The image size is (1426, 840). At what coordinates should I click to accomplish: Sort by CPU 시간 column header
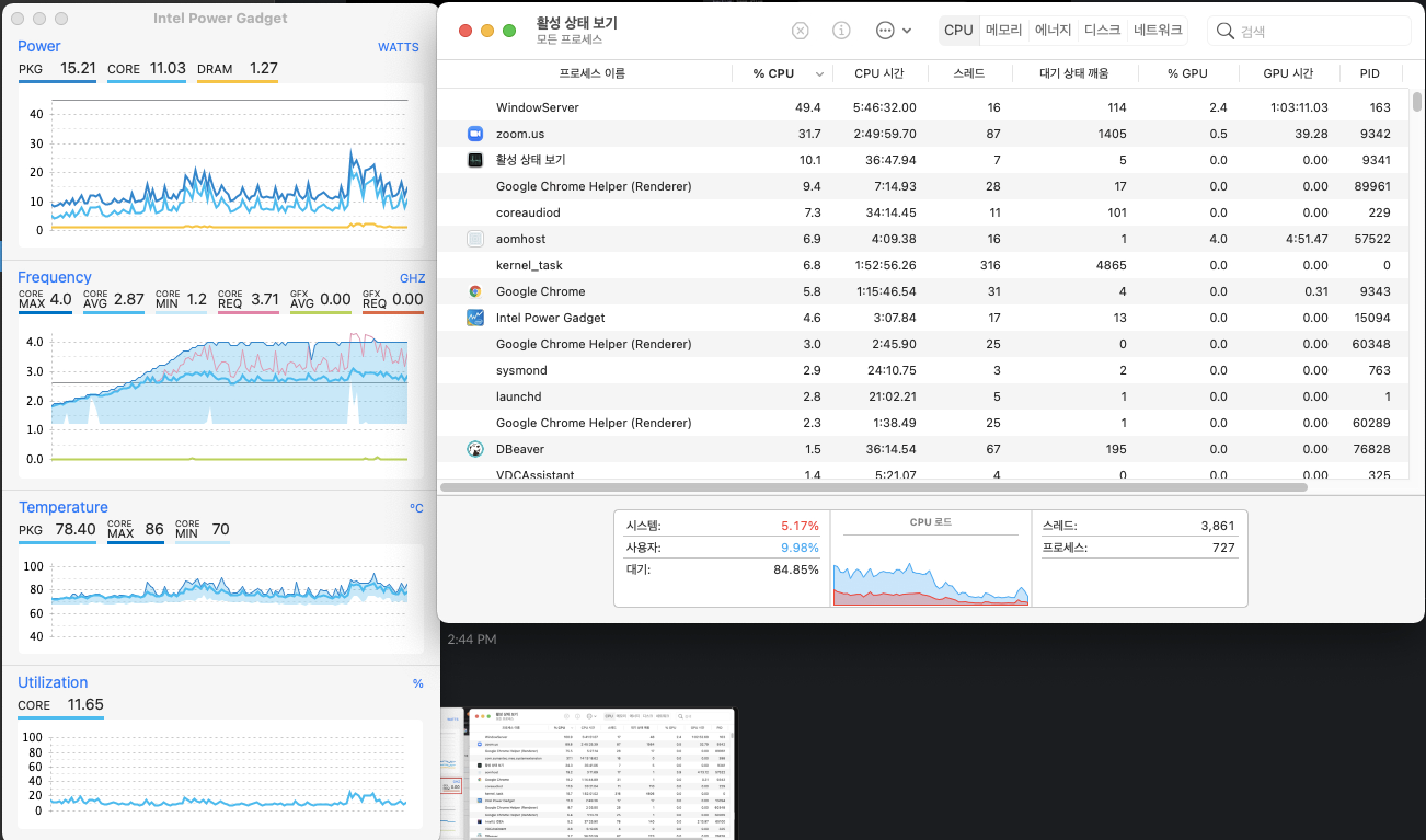[x=879, y=73]
